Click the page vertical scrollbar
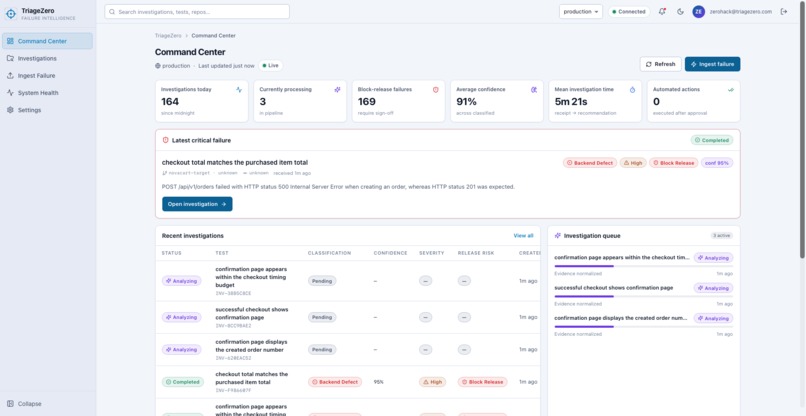 [802, 129]
